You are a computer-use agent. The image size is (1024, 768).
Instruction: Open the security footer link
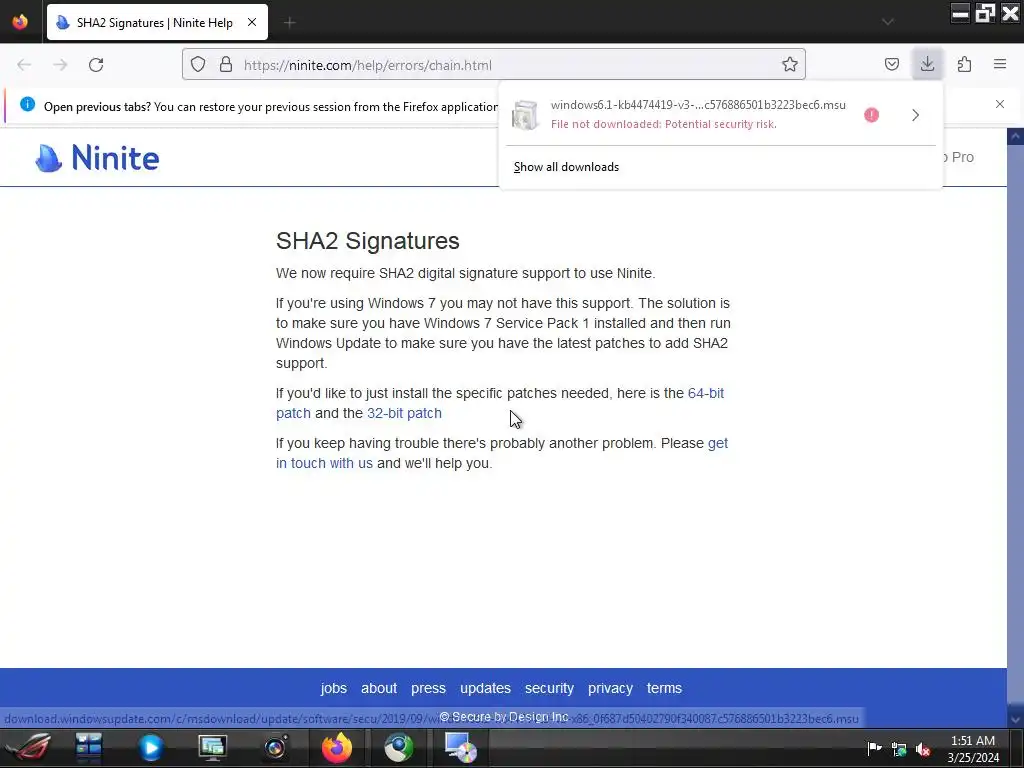[549, 688]
